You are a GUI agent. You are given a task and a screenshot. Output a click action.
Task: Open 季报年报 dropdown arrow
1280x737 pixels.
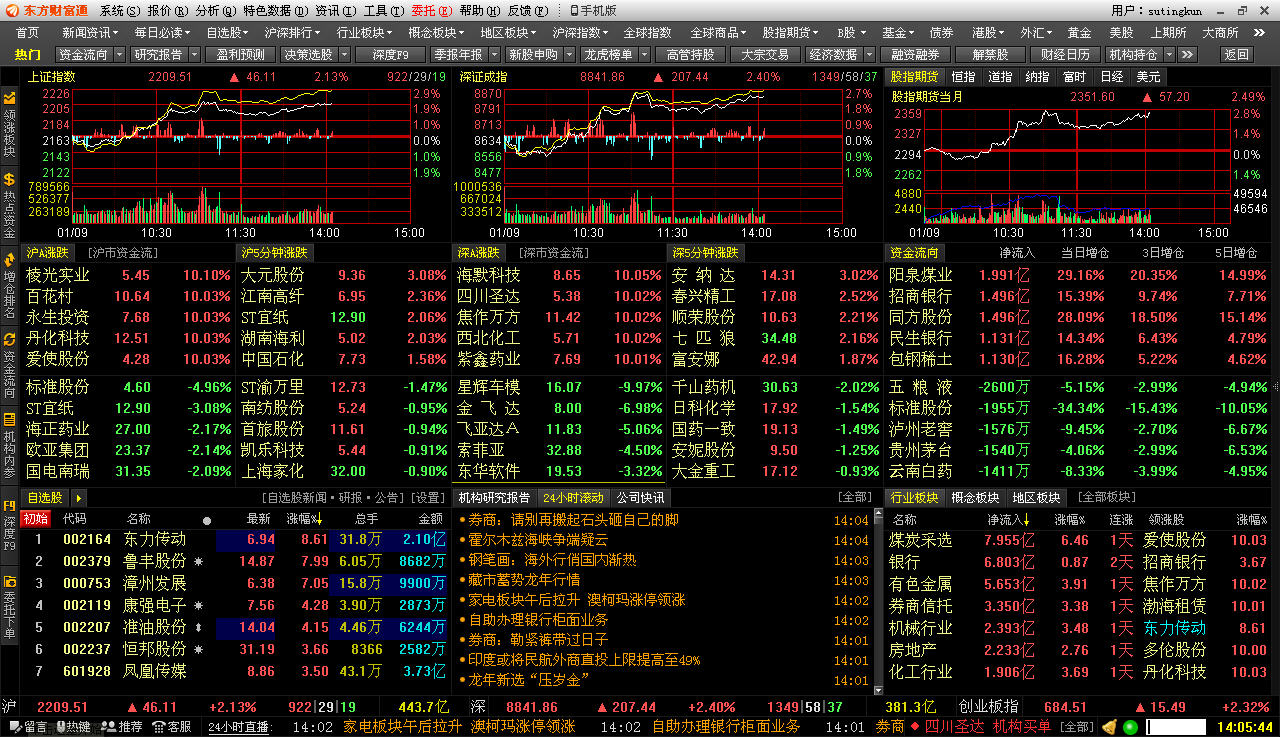[493, 54]
